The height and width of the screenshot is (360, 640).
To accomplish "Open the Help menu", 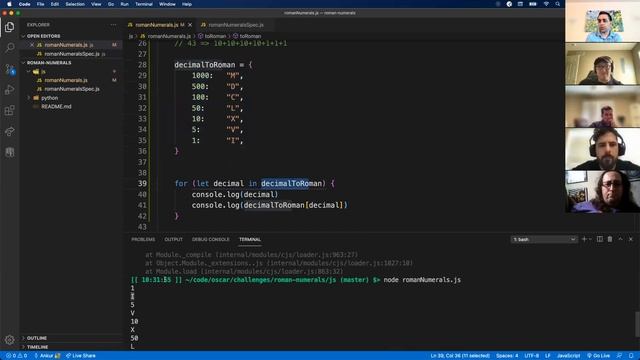I will (187, 4).
